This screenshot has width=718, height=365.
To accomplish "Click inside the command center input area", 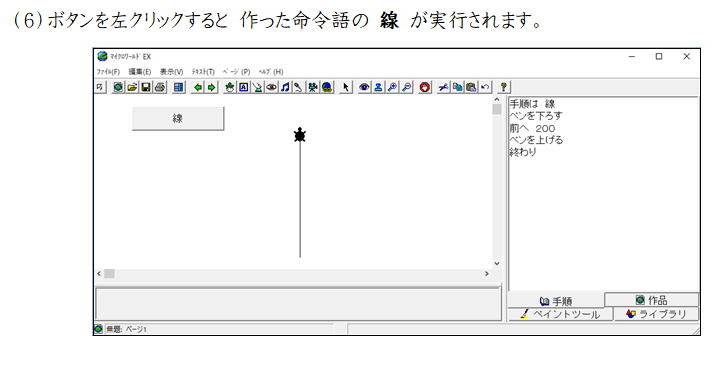I will 299,304.
